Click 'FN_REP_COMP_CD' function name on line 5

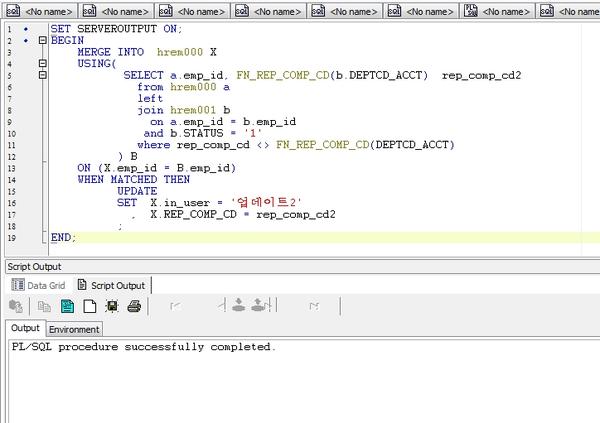[x=283, y=75]
